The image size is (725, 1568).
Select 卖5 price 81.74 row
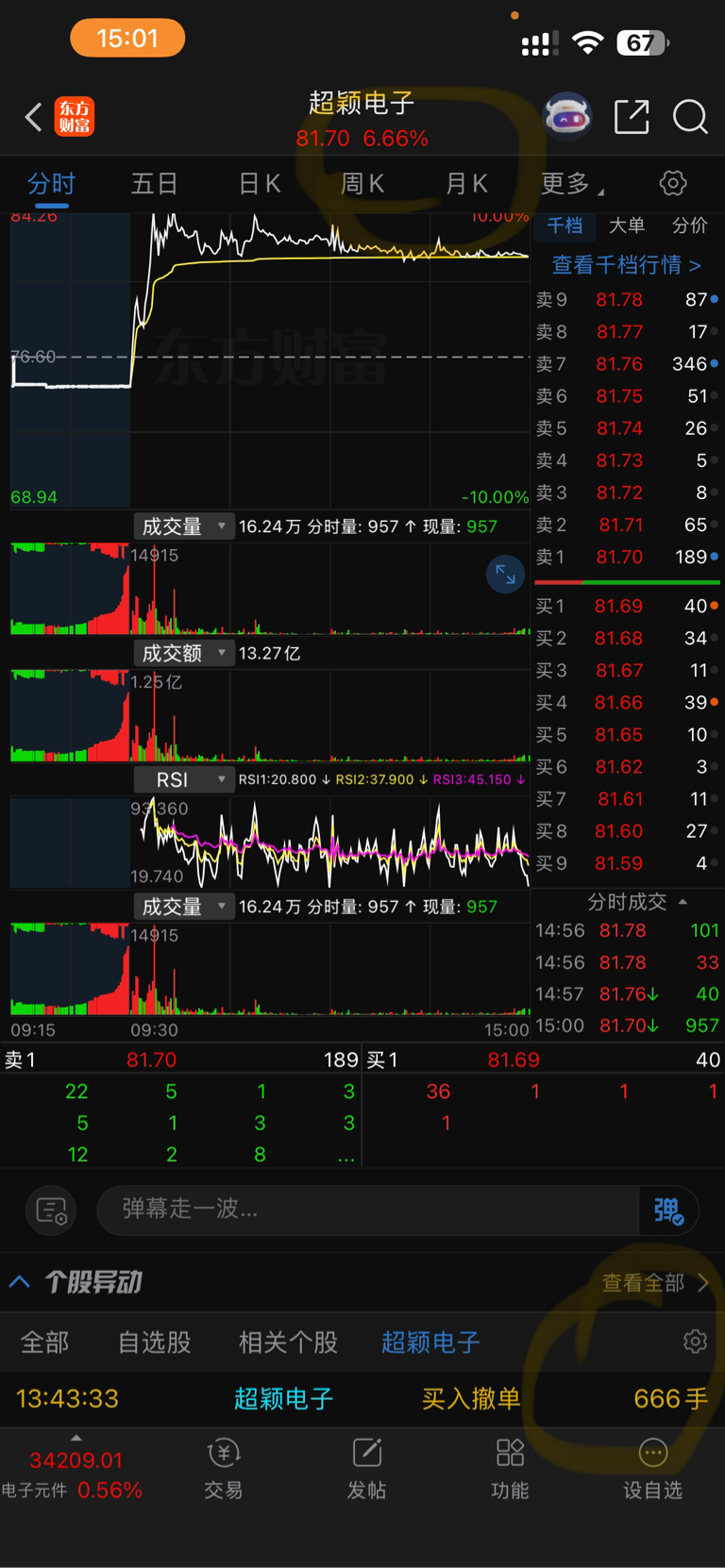(x=627, y=428)
